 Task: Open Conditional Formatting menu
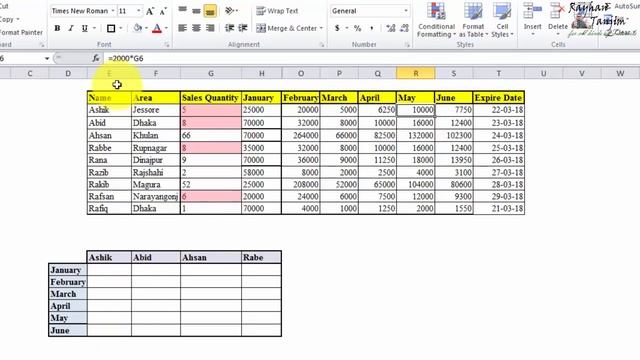pyautogui.click(x=436, y=20)
